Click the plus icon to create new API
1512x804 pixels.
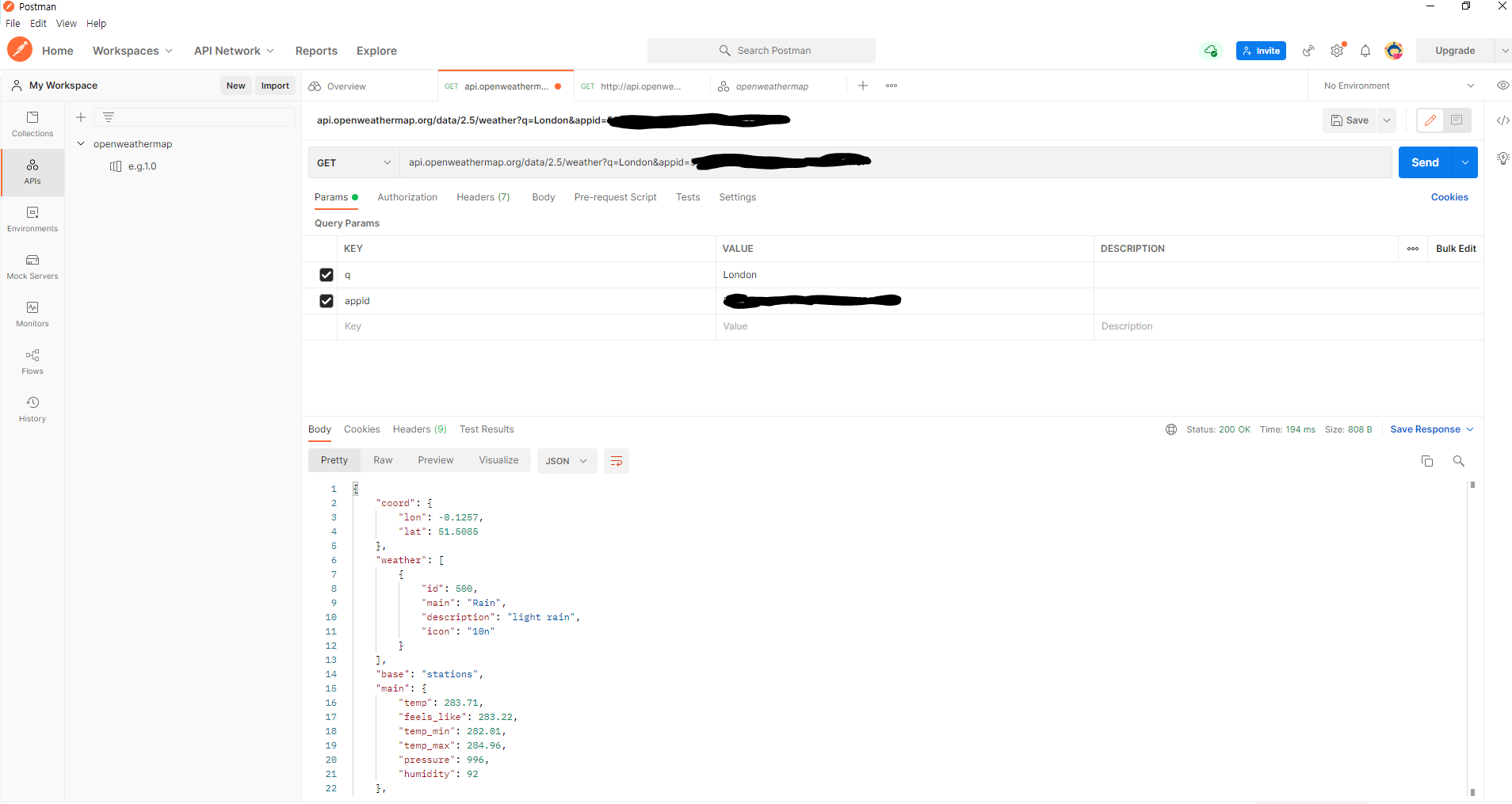[81, 117]
